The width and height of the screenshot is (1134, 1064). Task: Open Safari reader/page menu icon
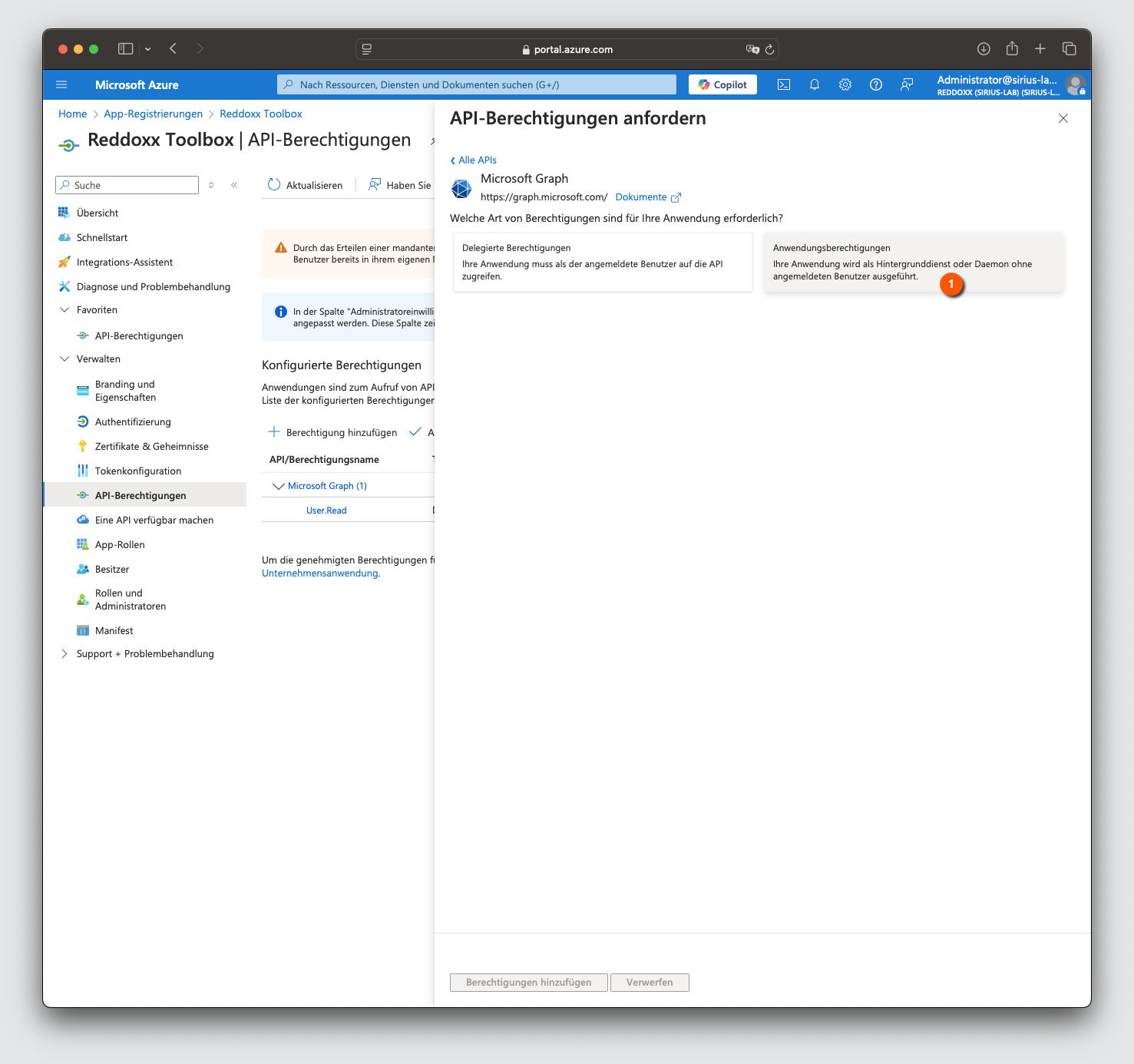(367, 49)
